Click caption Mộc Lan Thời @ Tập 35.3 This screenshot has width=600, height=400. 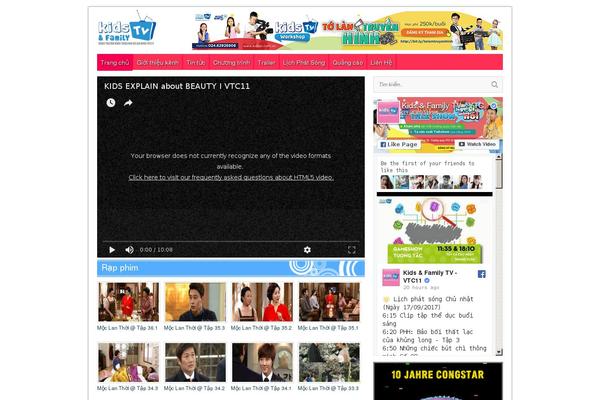click(194, 328)
